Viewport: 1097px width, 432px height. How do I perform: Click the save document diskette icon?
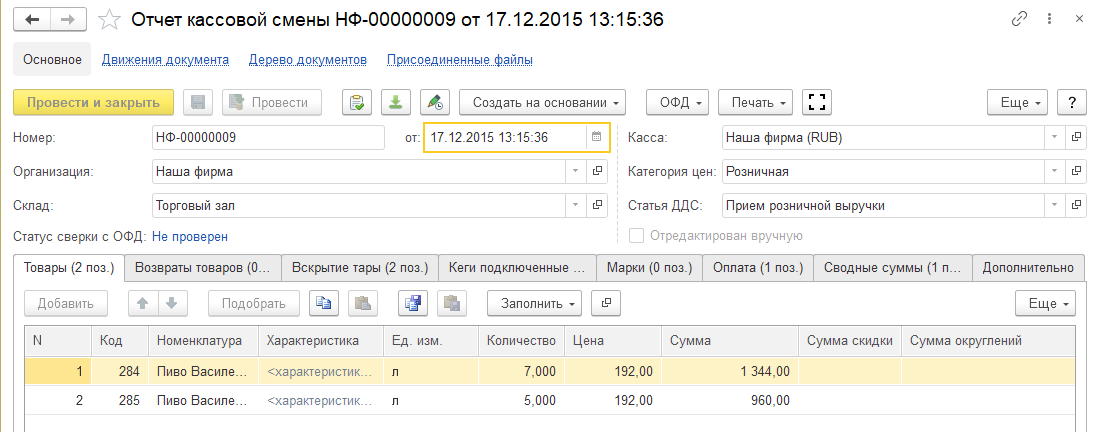(x=198, y=102)
